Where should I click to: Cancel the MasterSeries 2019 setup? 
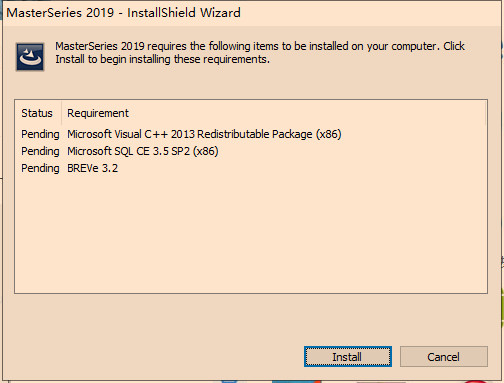coord(444,357)
